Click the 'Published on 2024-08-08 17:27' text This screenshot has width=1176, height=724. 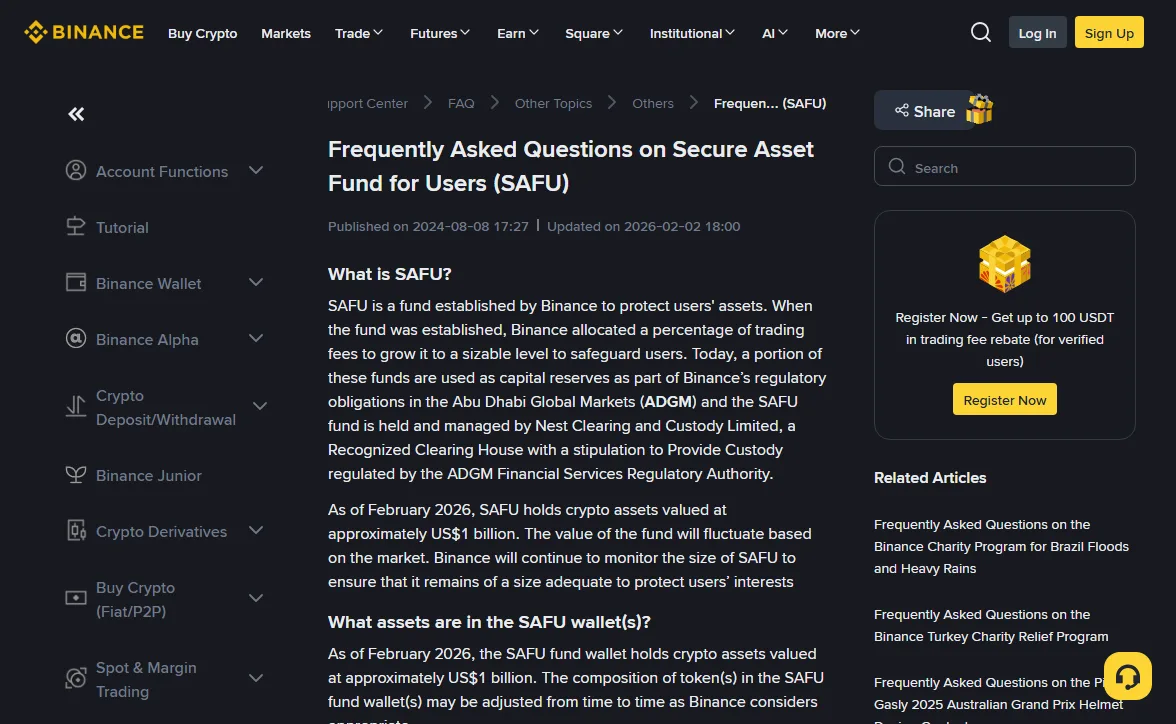click(428, 226)
